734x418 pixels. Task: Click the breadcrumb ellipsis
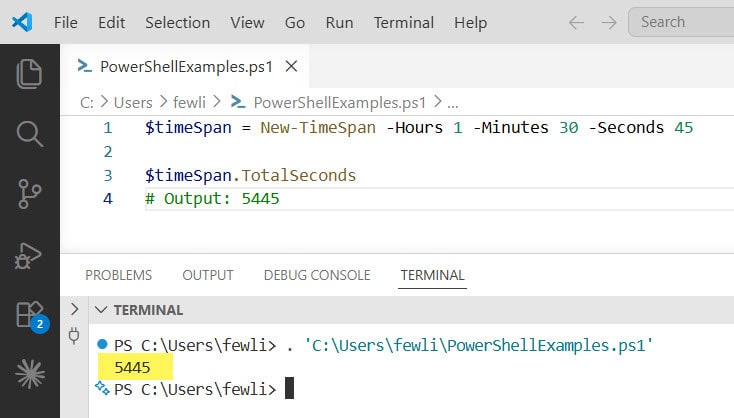point(452,103)
